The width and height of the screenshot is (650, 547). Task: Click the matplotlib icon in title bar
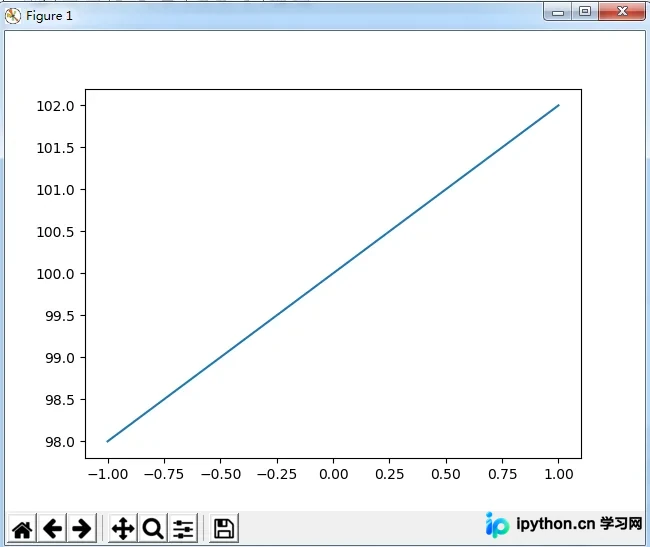[13, 16]
